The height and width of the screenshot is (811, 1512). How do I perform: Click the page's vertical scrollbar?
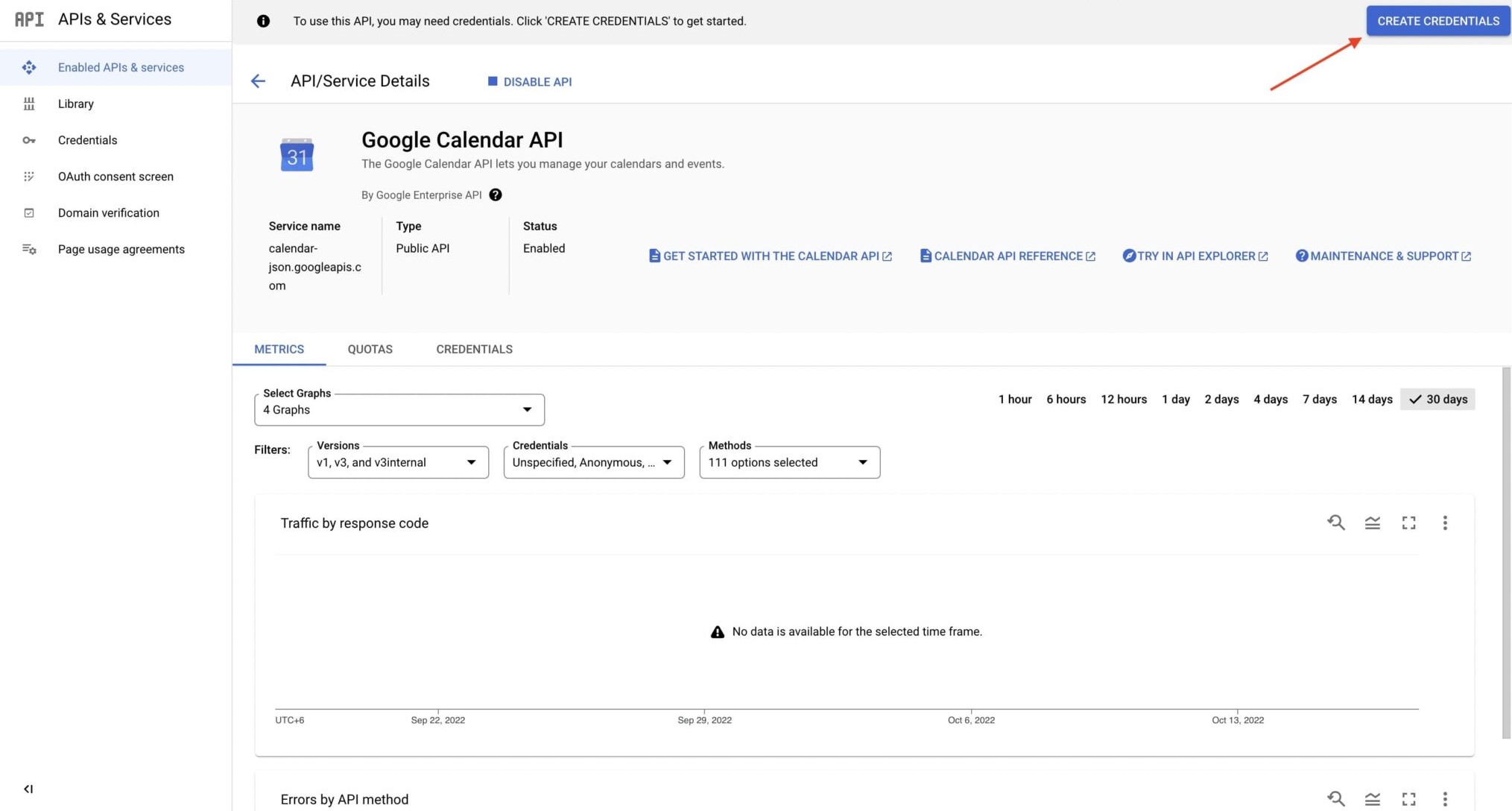1505,552
